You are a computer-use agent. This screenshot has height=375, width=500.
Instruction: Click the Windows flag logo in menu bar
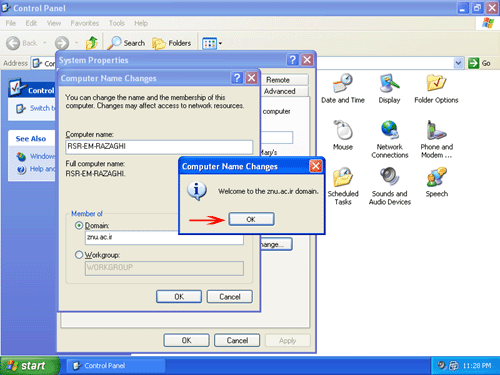click(x=488, y=23)
